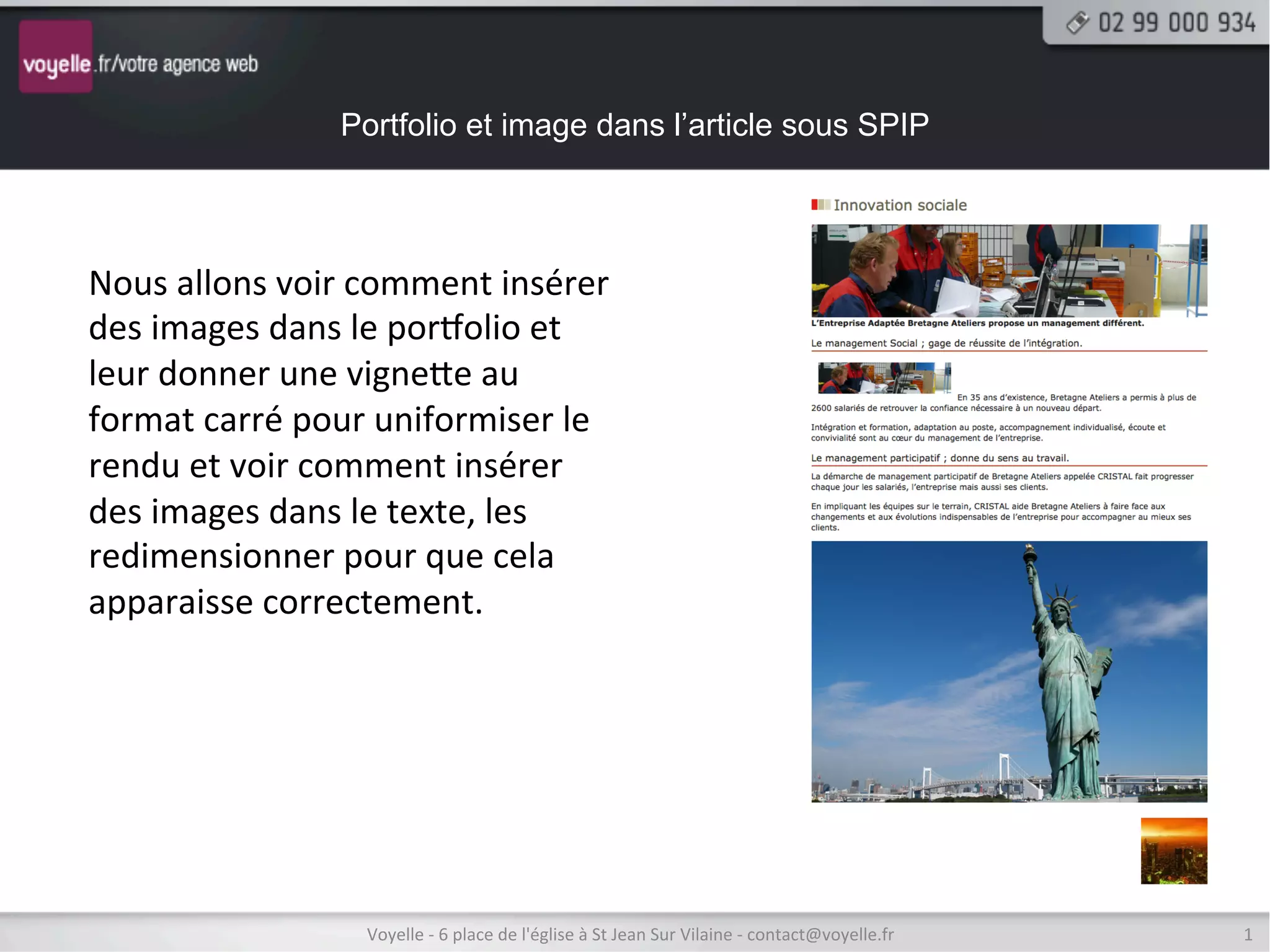Click the phone icon beside the number

click(1077, 23)
